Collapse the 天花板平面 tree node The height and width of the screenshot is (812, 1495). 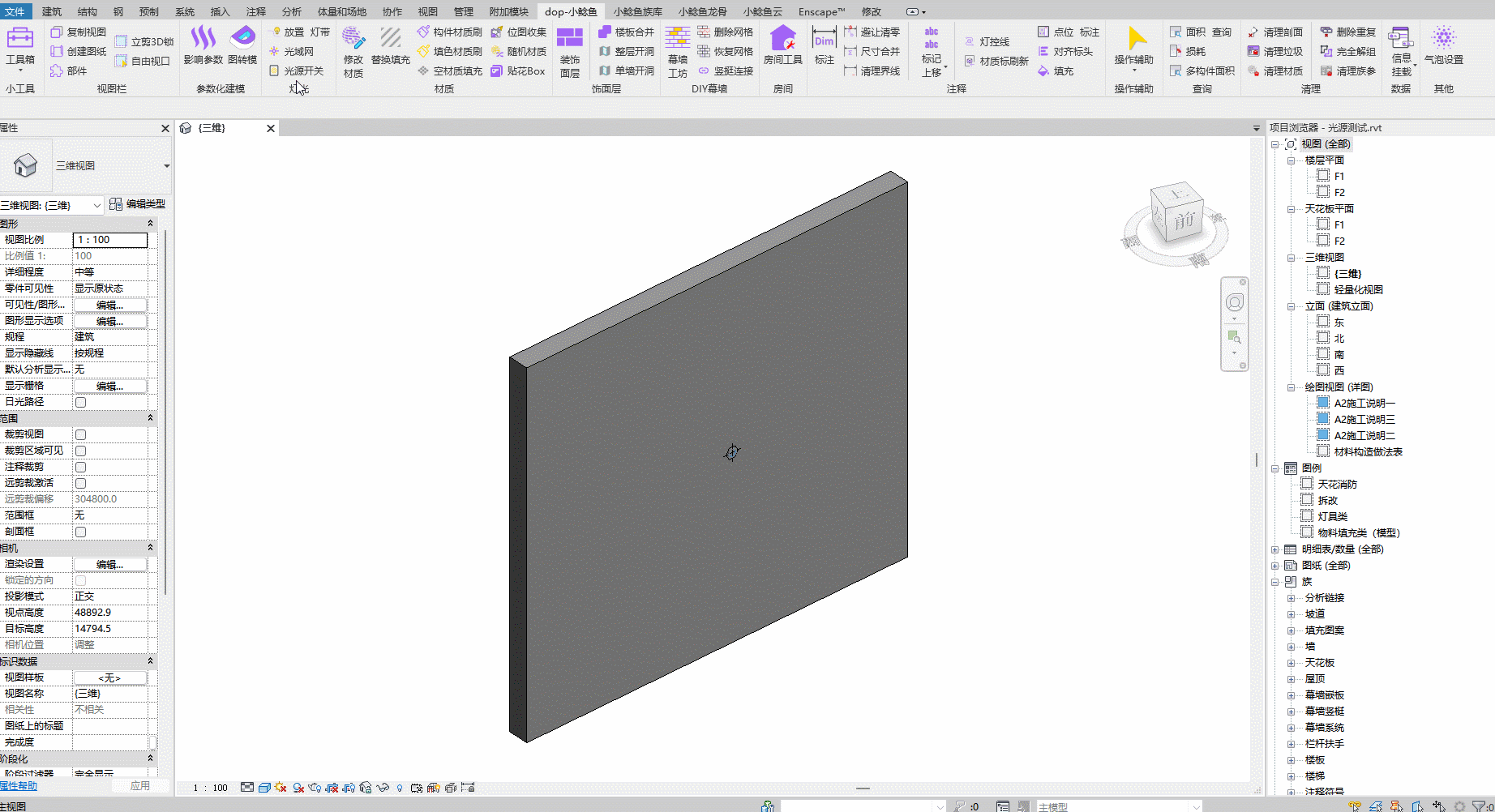click(x=1291, y=209)
